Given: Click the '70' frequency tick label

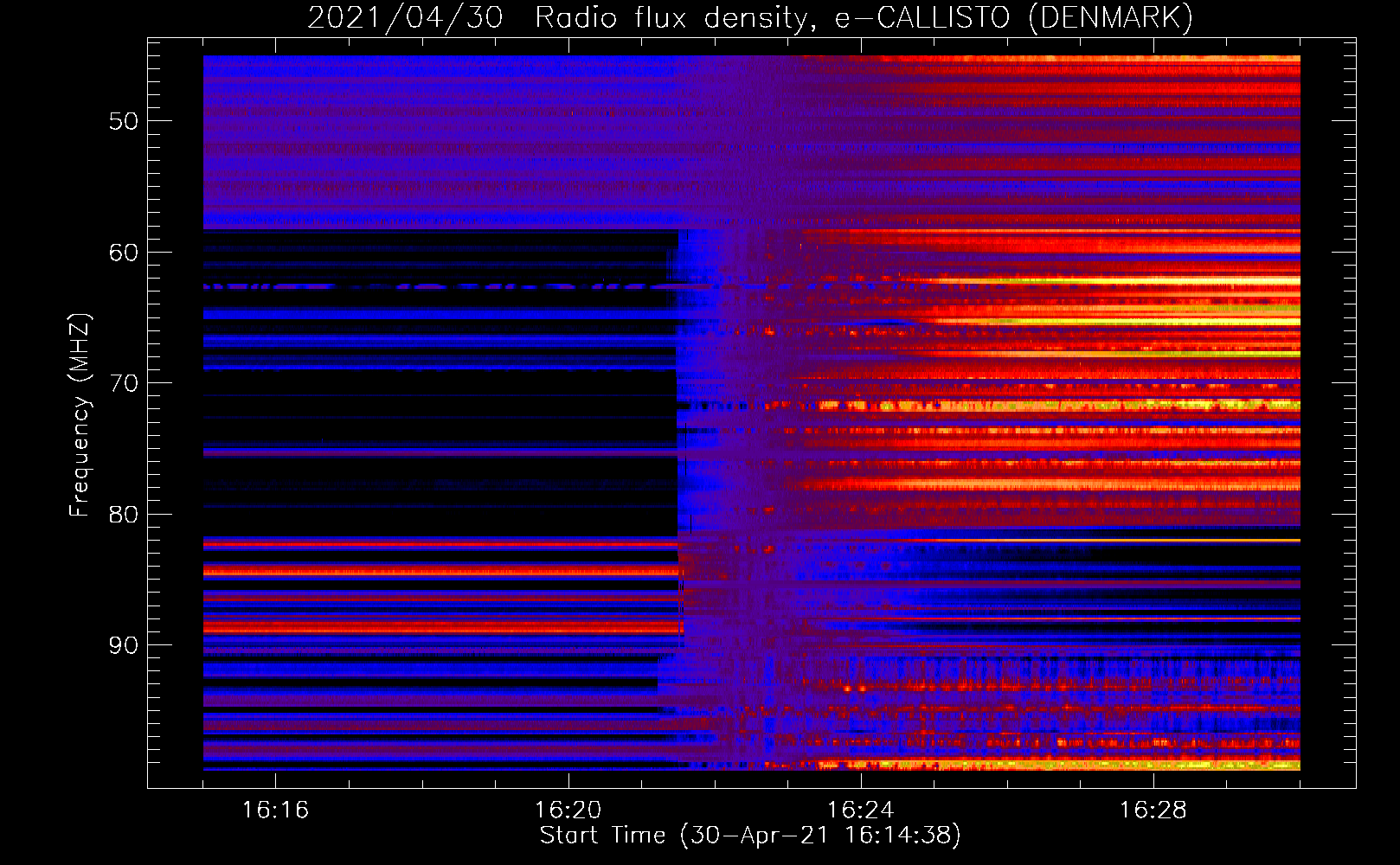Looking at the screenshot, I should coord(124,383).
